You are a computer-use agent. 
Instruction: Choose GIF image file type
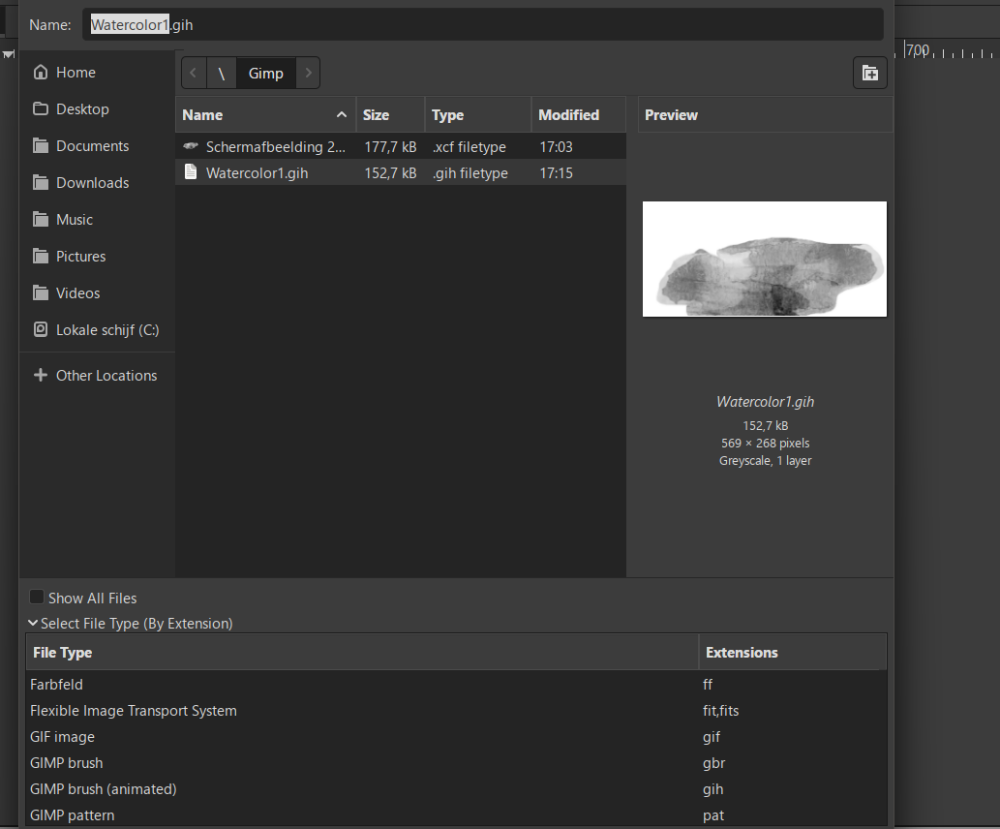click(x=62, y=737)
